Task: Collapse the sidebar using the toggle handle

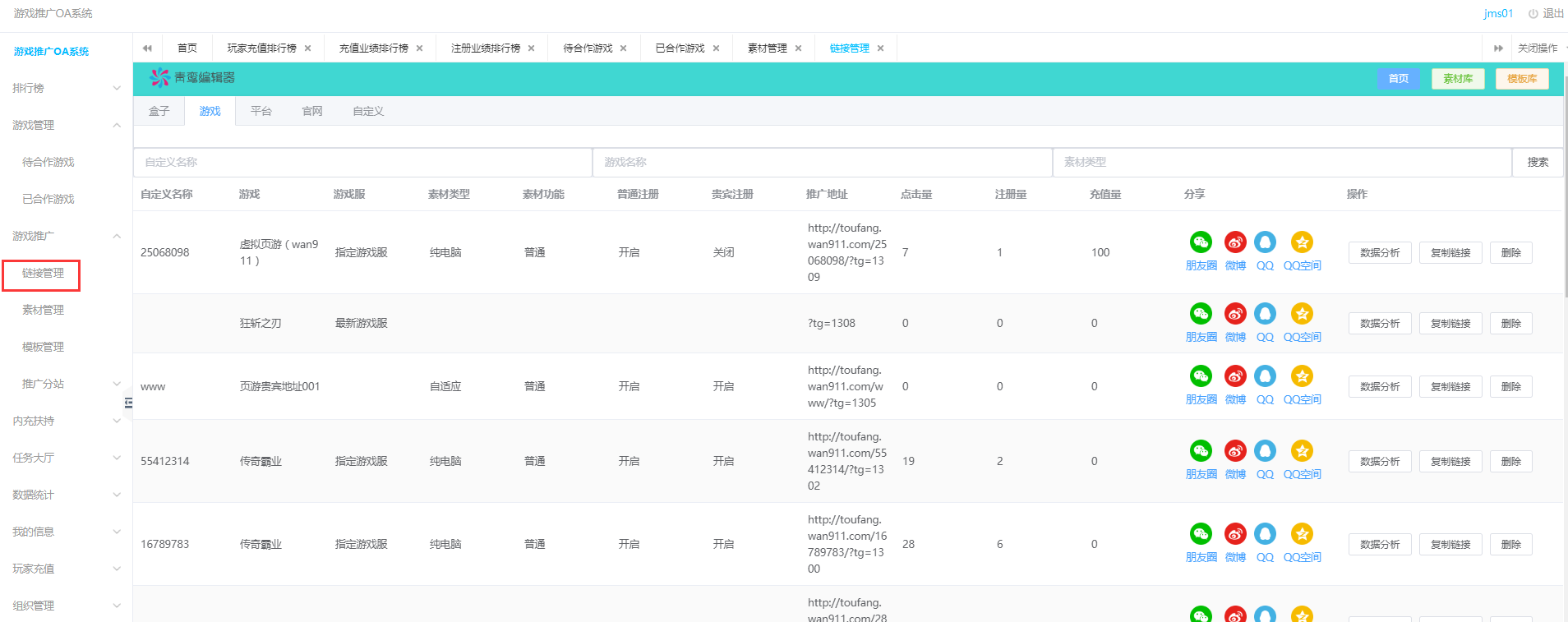Action: tap(128, 403)
